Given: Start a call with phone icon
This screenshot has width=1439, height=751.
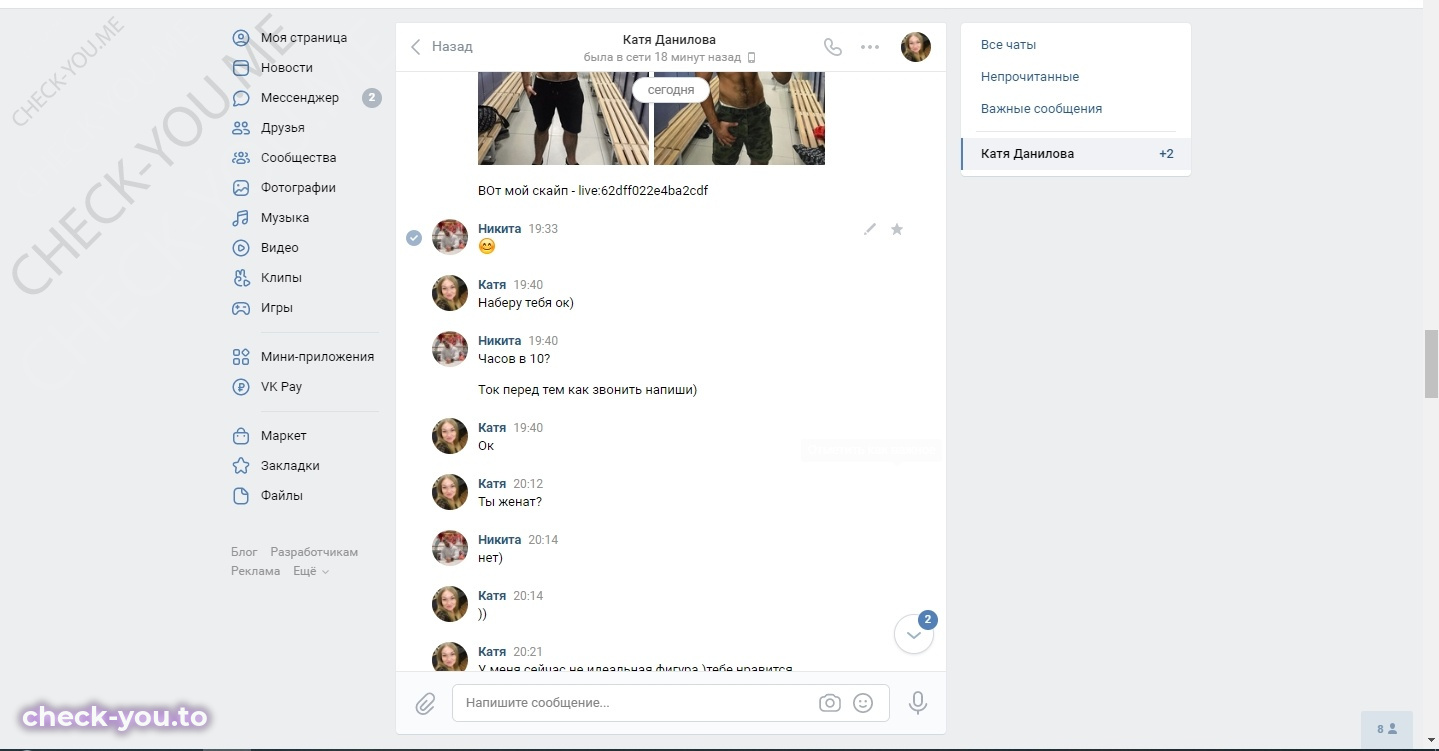Looking at the screenshot, I should 832,47.
